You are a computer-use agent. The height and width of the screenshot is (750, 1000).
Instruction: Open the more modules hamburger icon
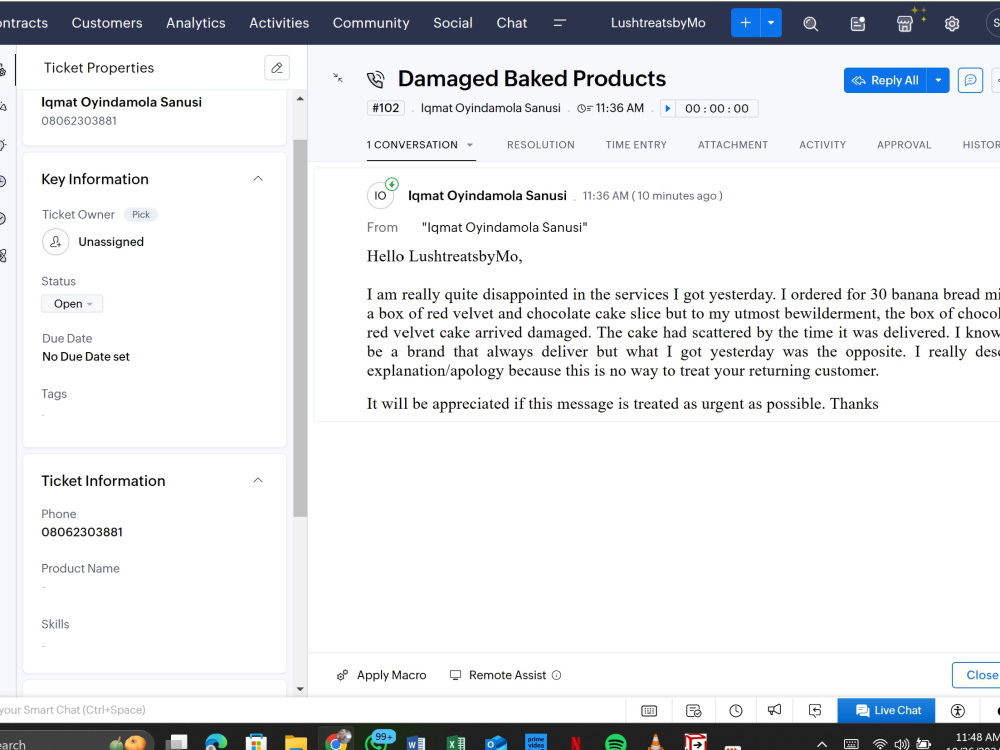559,23
